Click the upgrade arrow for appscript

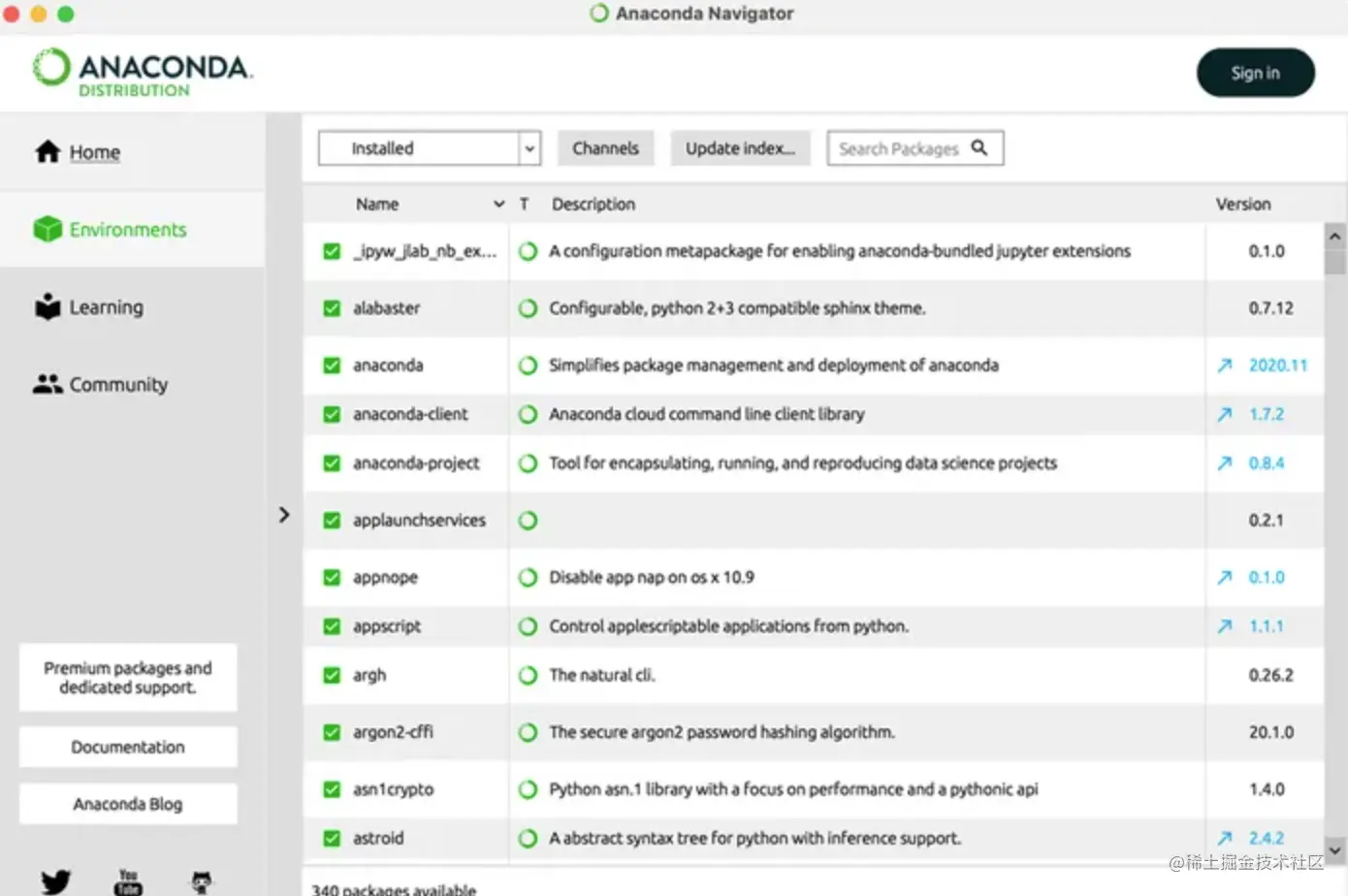[x=1225, y=626]
